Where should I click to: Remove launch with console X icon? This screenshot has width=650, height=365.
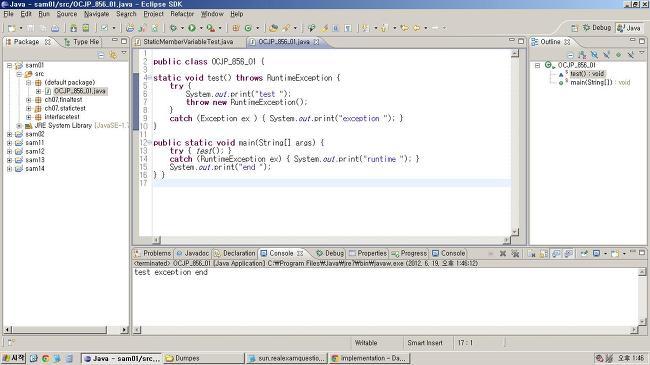click(x=503, y=253)
